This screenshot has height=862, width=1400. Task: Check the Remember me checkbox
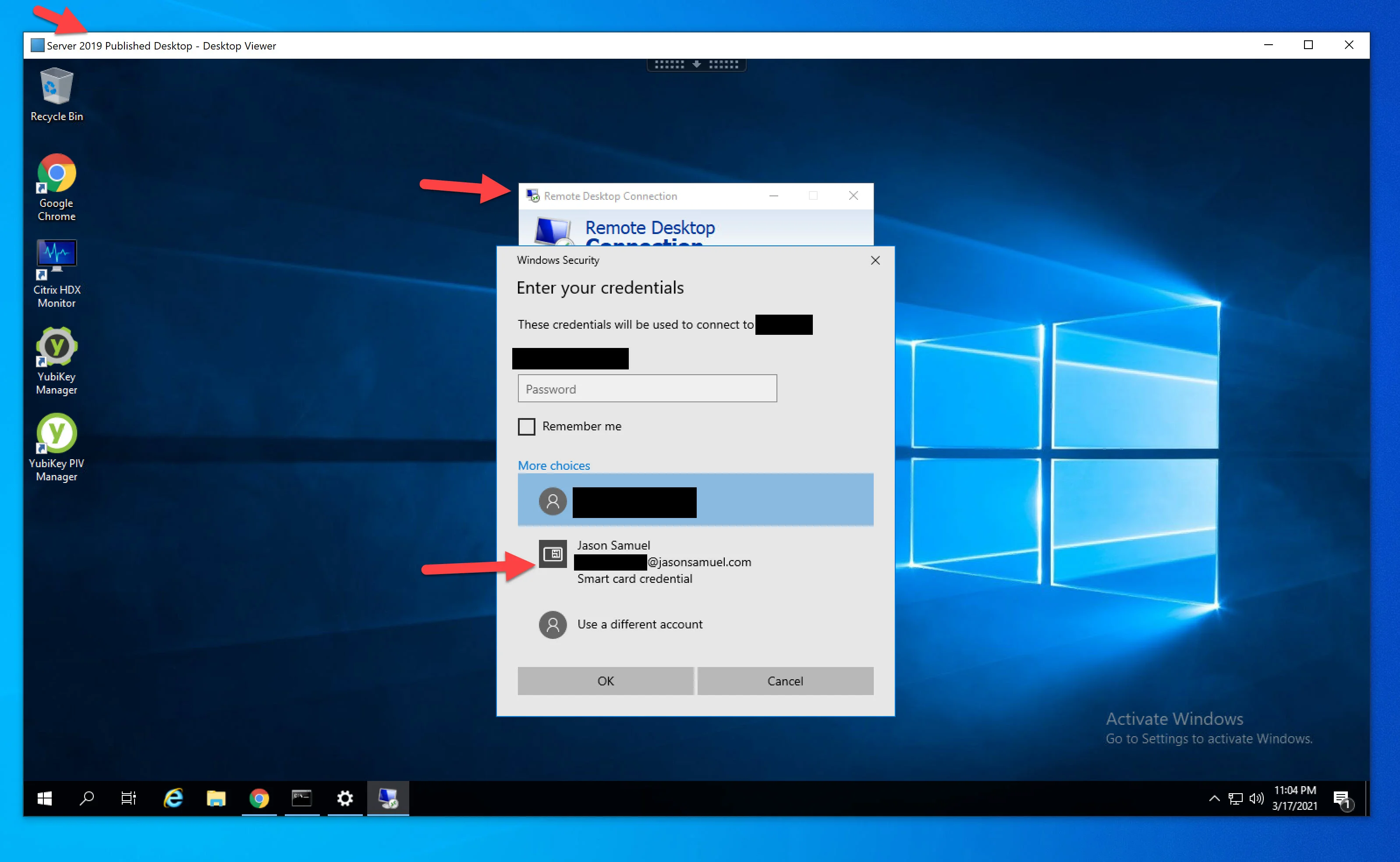[x=526, y=426]
